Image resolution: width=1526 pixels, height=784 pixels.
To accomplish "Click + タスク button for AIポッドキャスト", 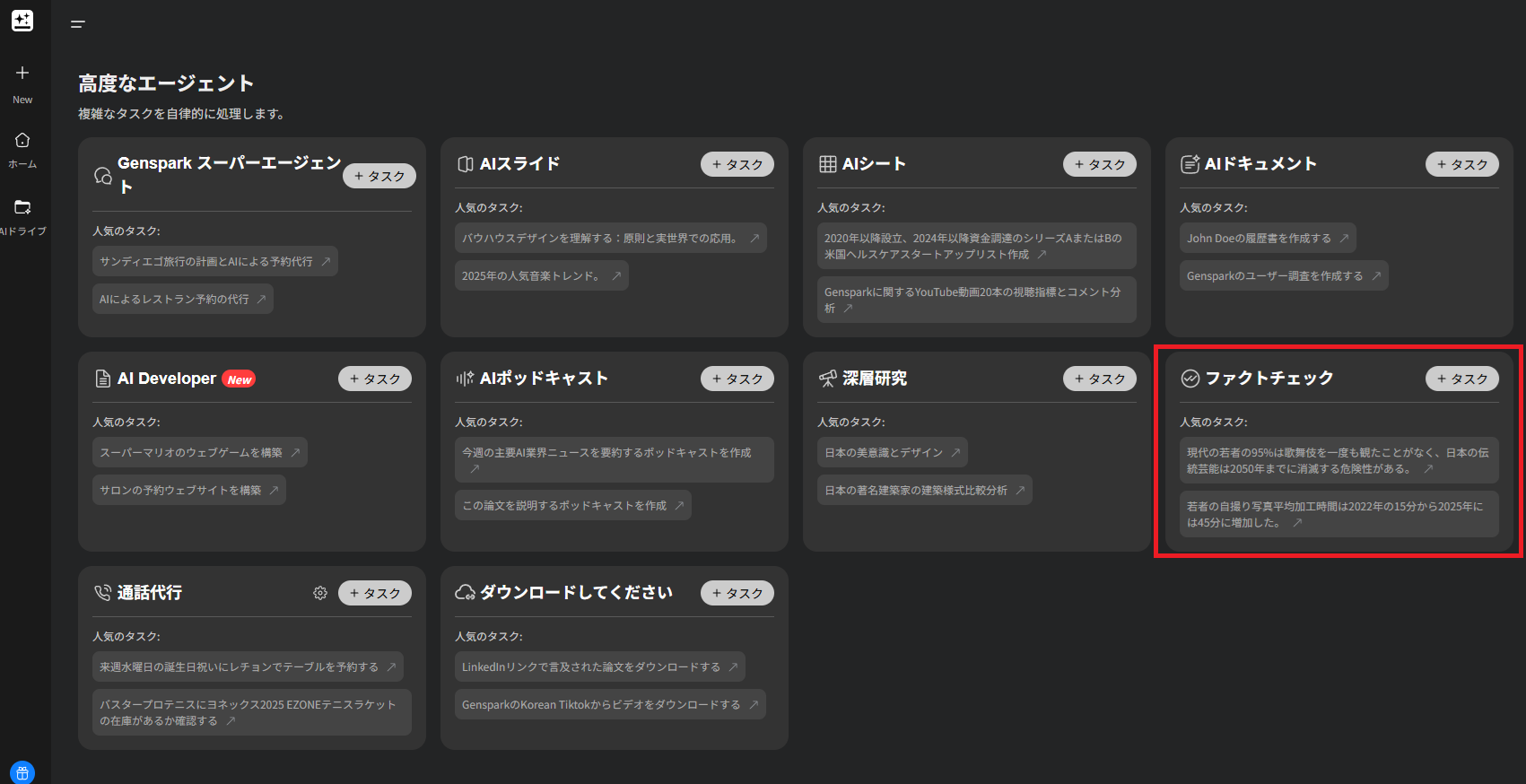I will (x=737, y=379).
